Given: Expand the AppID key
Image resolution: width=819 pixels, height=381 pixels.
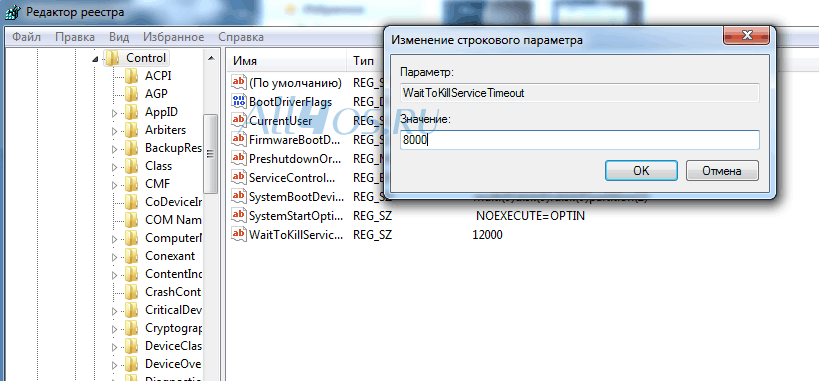Looking at the screenshot, I should tap(114, 112).
